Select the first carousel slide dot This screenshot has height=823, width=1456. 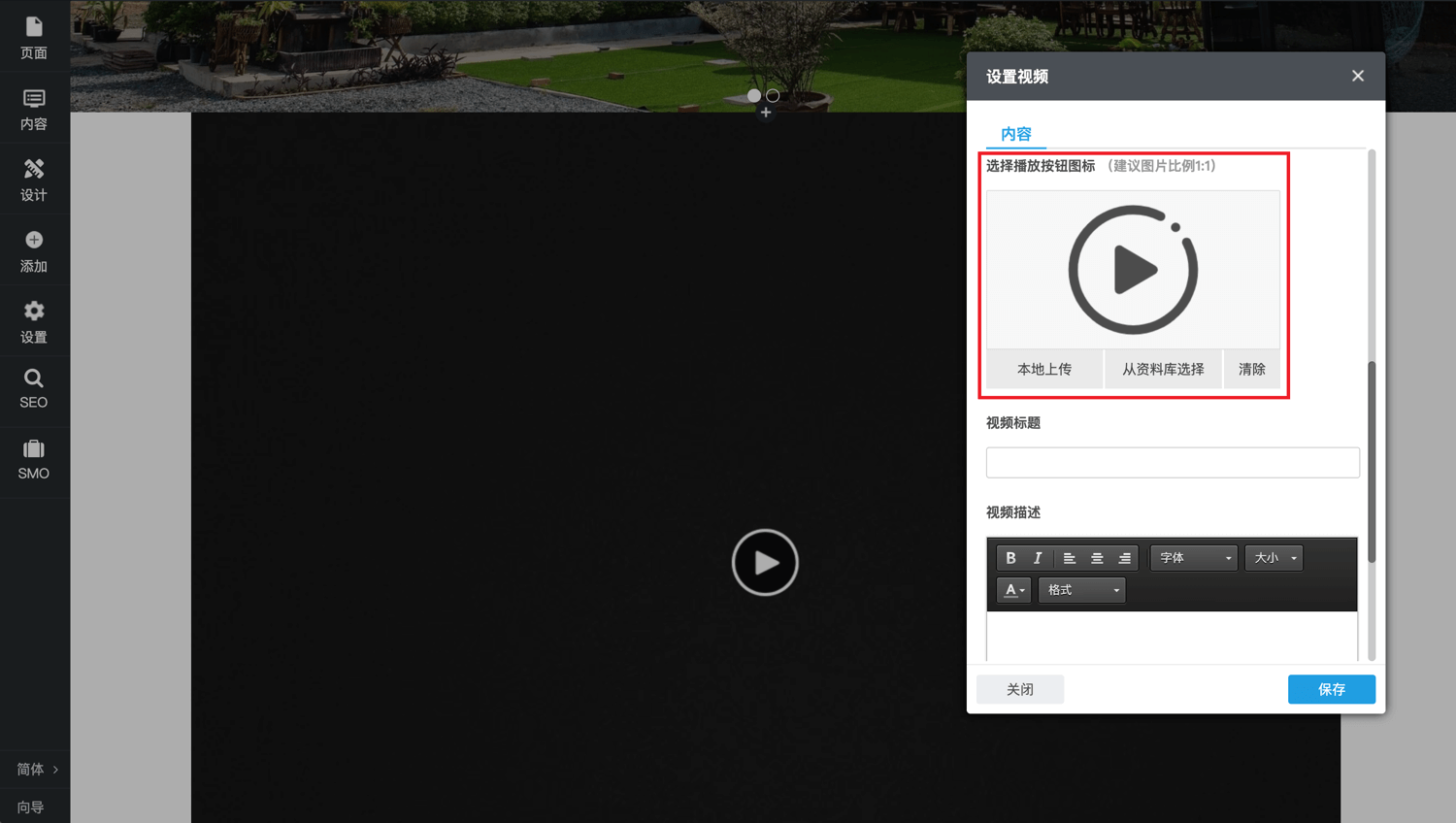pyautogui.click(x=754, y=95)
